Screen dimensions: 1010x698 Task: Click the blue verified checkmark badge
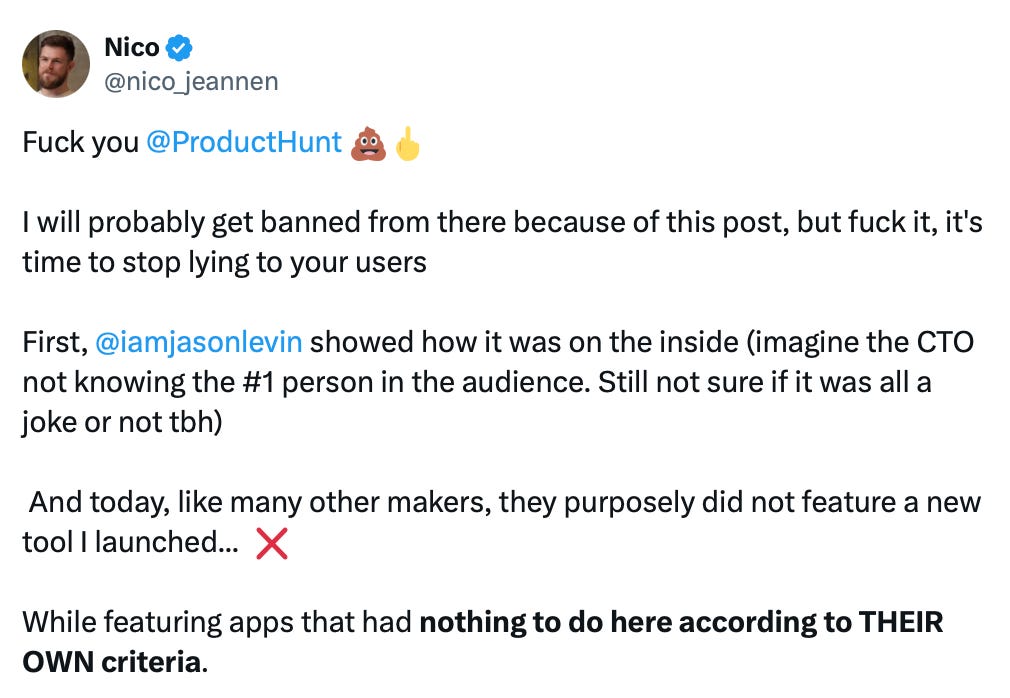pos(179,48)
